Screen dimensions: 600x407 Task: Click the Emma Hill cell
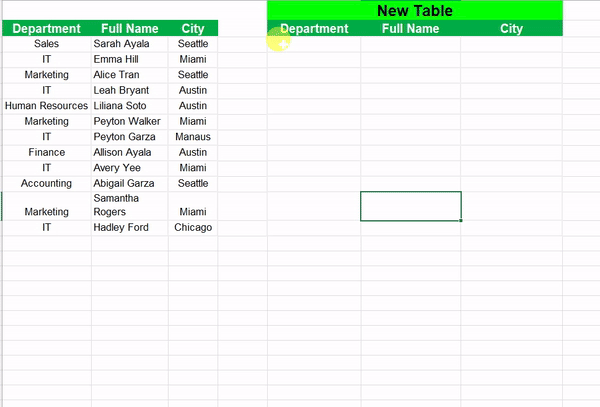(x=130, y=60)
